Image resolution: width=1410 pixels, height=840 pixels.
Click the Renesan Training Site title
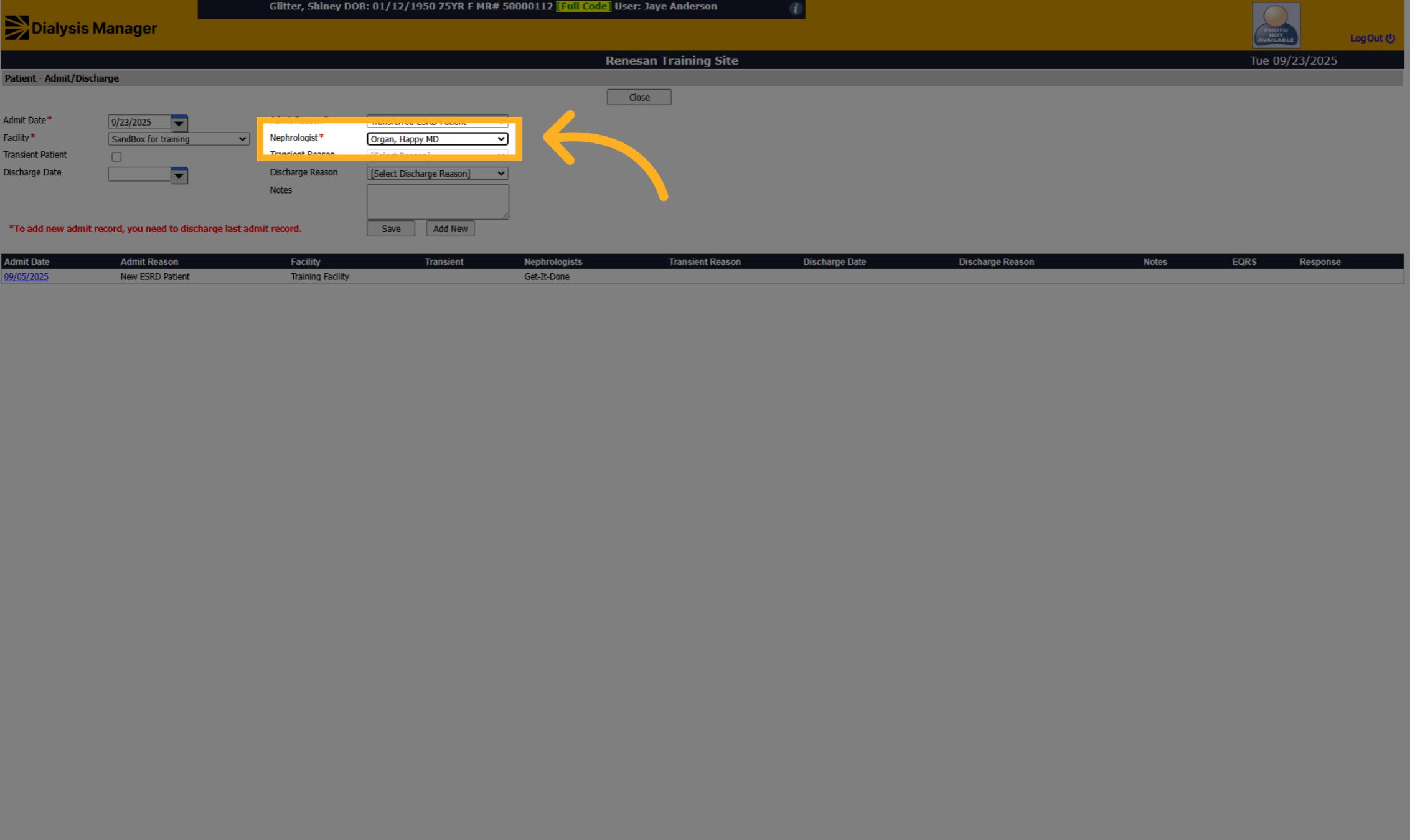tap(672, 60)
